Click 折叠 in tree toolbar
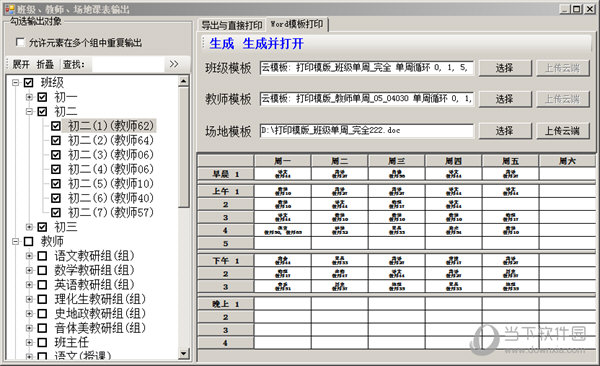Image resolution: width=600 pixels, height=366 pixels. click(x=45, y=64)
